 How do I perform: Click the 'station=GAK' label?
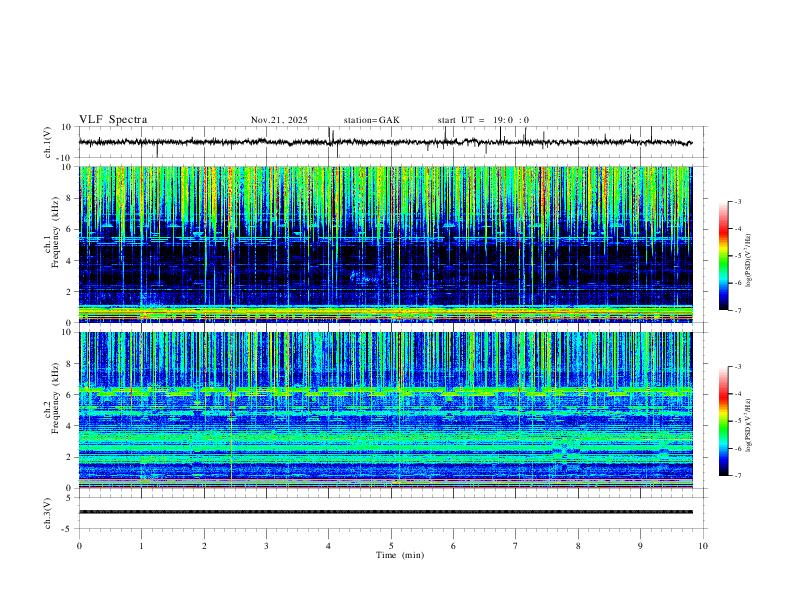point(371,120)
